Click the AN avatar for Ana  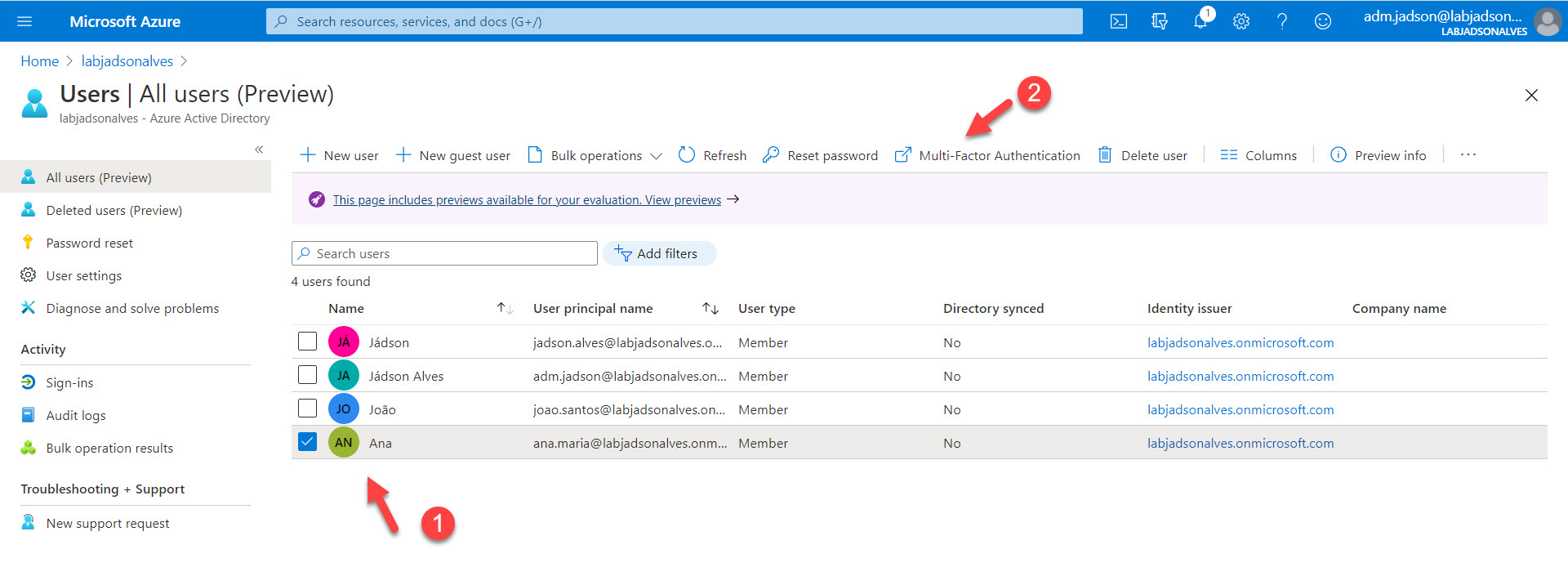344,443
